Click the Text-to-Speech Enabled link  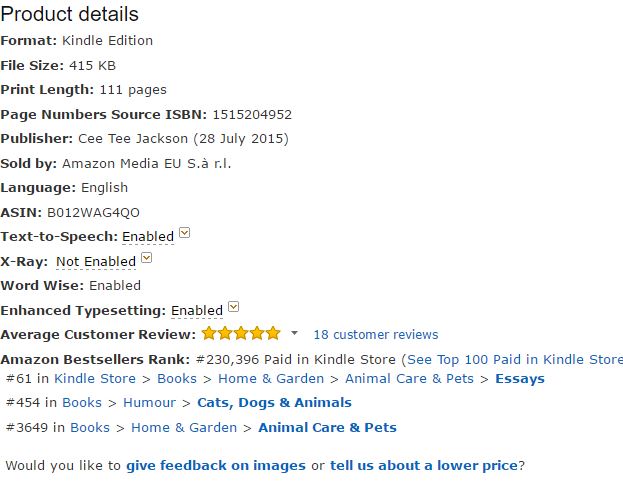(x=148, y=237)
